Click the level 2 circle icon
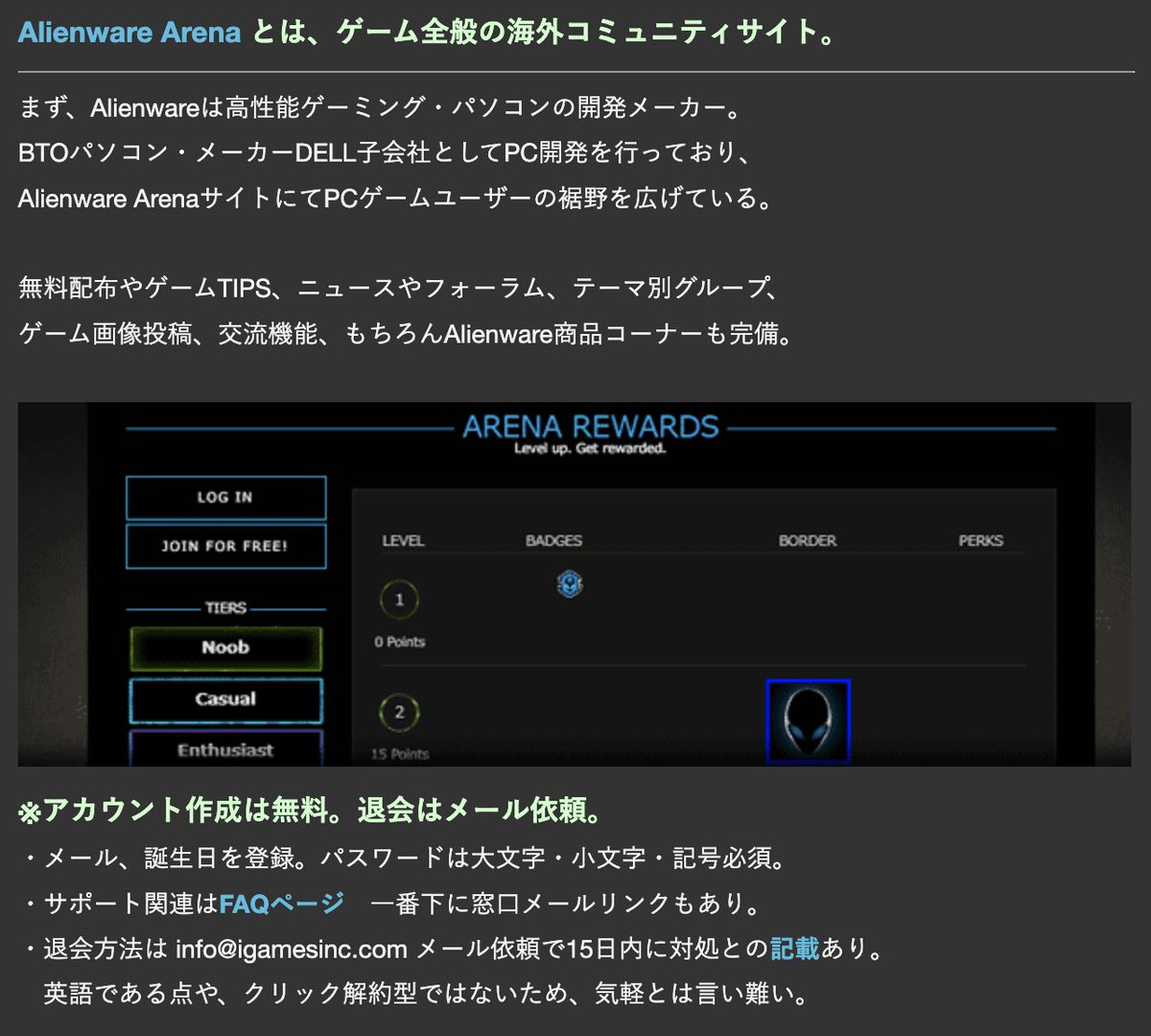This screenshot has height=1036, width=1151. 399,713
